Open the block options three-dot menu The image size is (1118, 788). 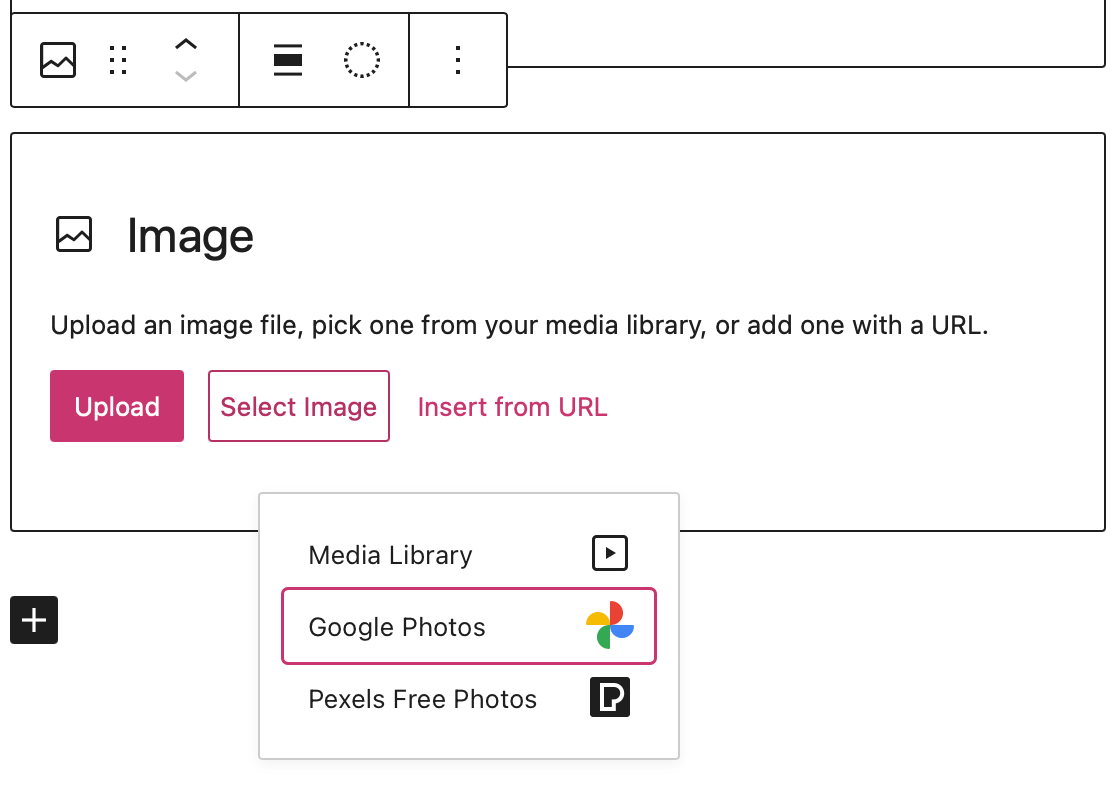pyautogui.click(x=458, y=60)
